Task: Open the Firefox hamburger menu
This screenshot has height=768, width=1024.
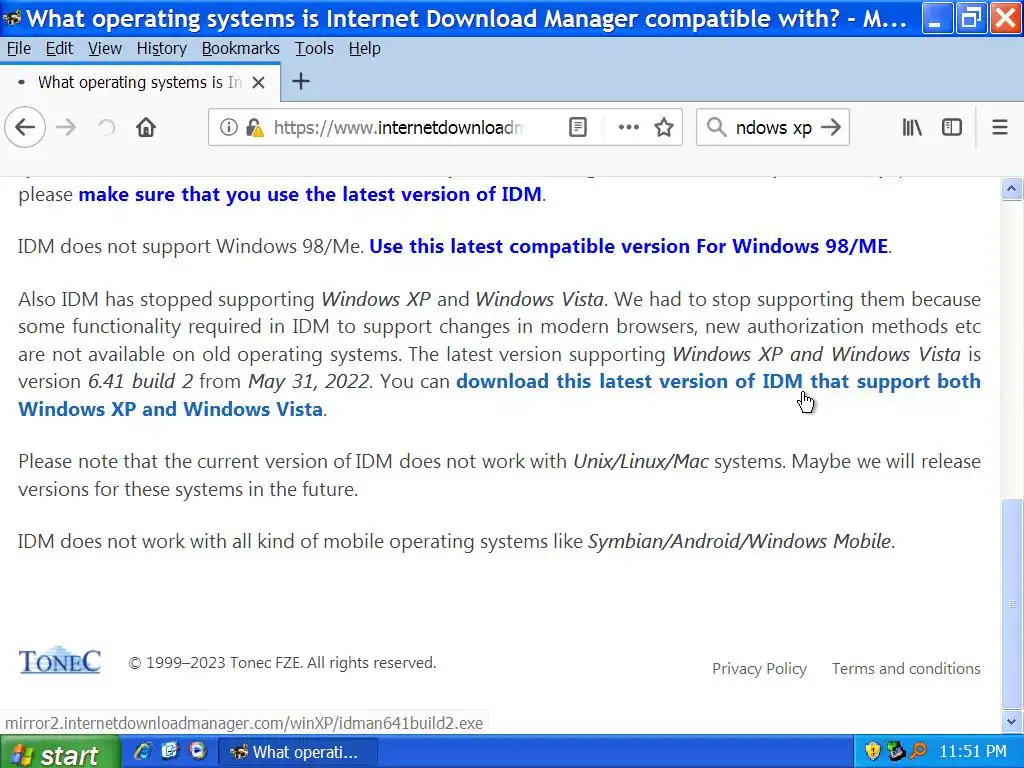Action: 999,127
